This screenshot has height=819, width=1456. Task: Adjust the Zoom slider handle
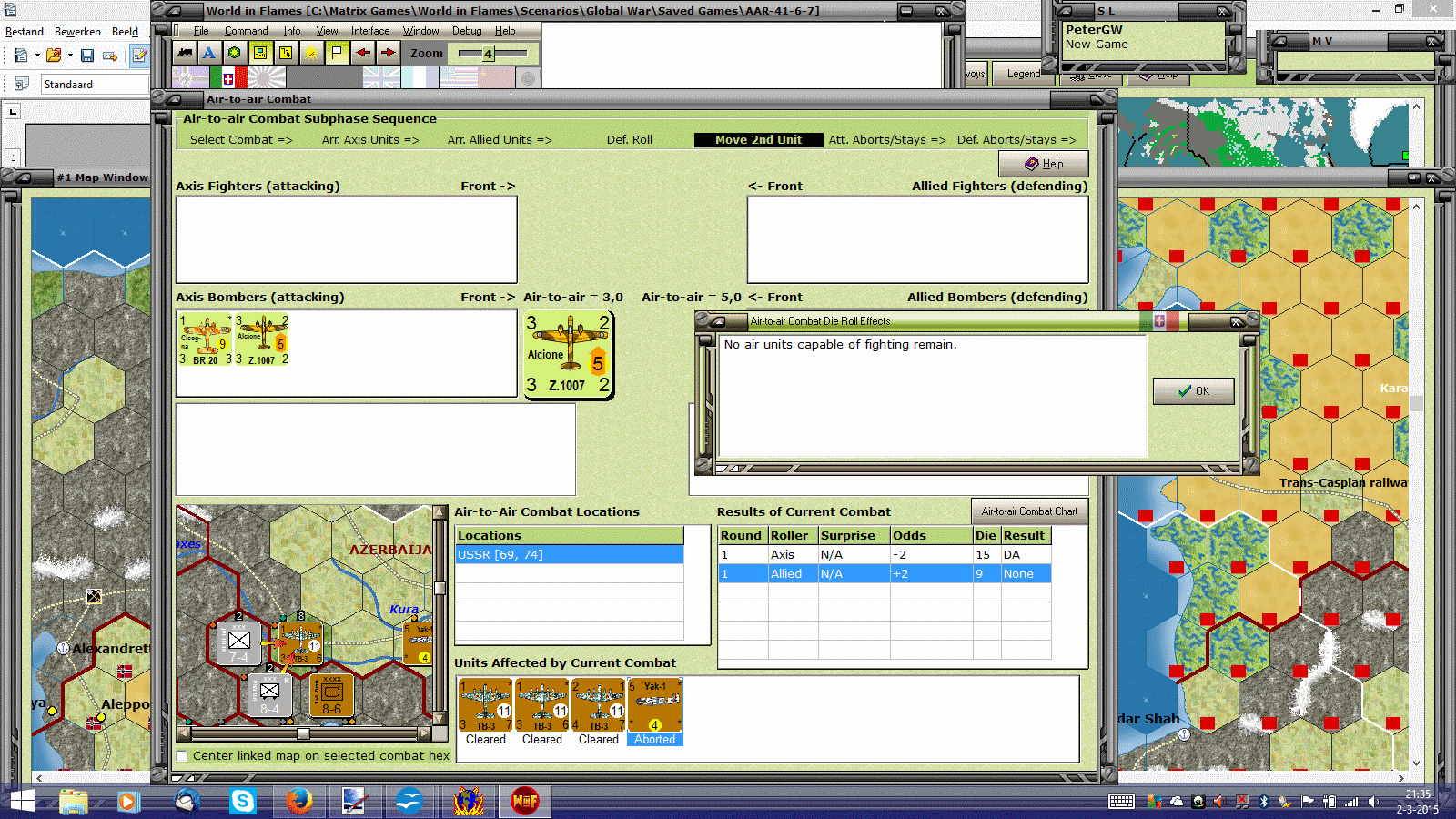[488, 54]
